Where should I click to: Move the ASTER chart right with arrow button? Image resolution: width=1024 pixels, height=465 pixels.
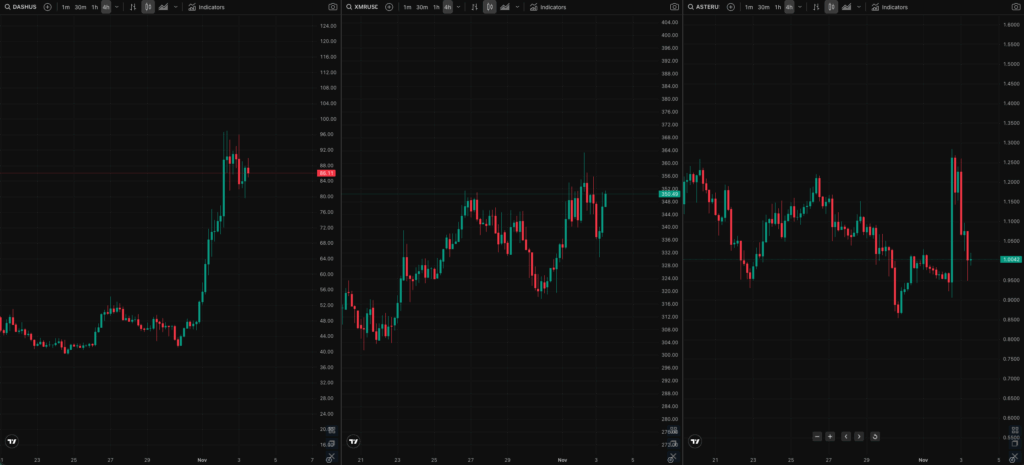859,436
